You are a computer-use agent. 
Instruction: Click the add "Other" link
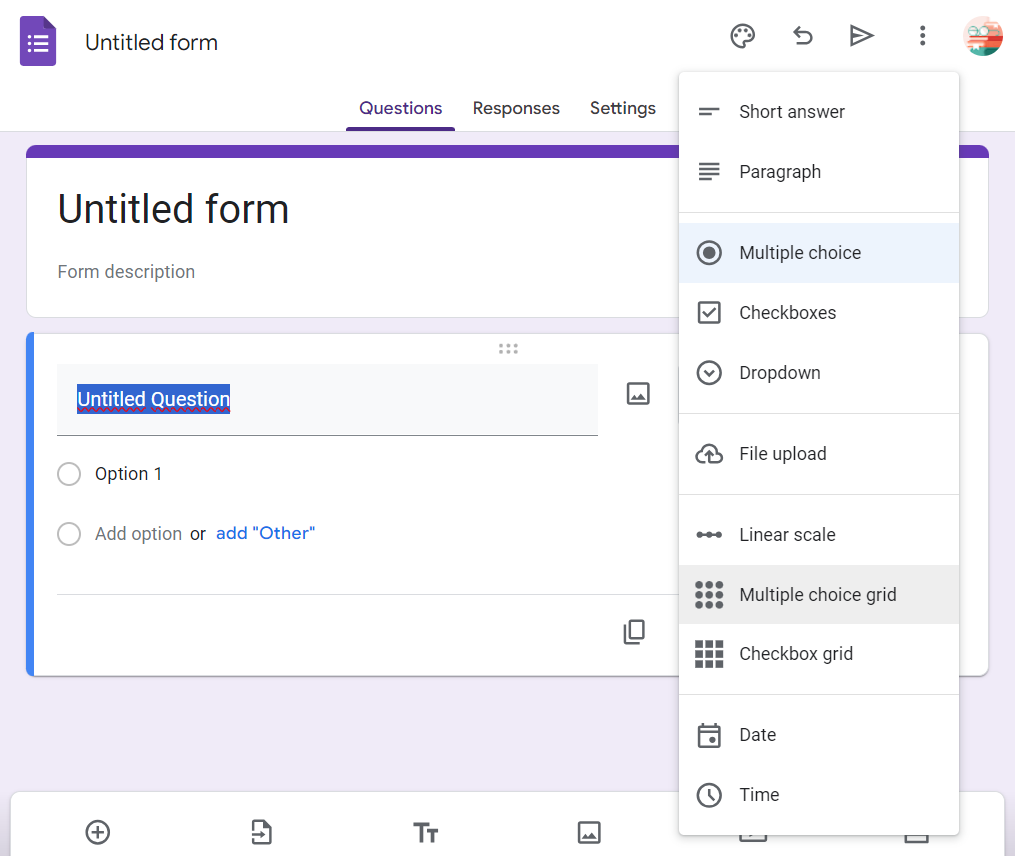265,533
